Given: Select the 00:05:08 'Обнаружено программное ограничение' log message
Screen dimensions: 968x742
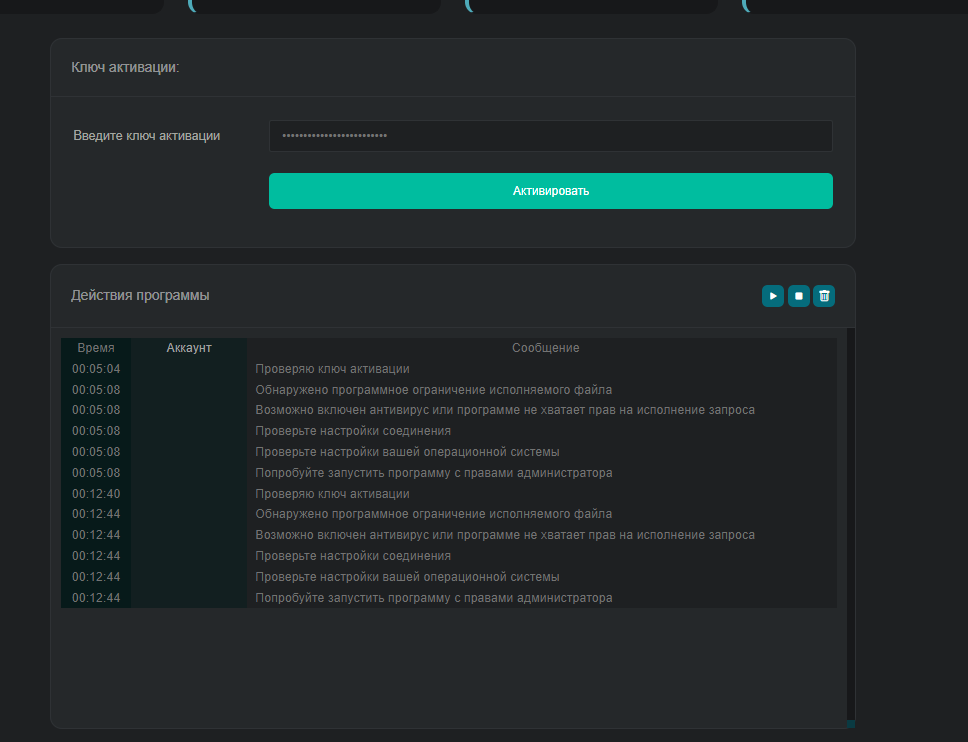Looking at the screenshot, I should coord(433,390).
